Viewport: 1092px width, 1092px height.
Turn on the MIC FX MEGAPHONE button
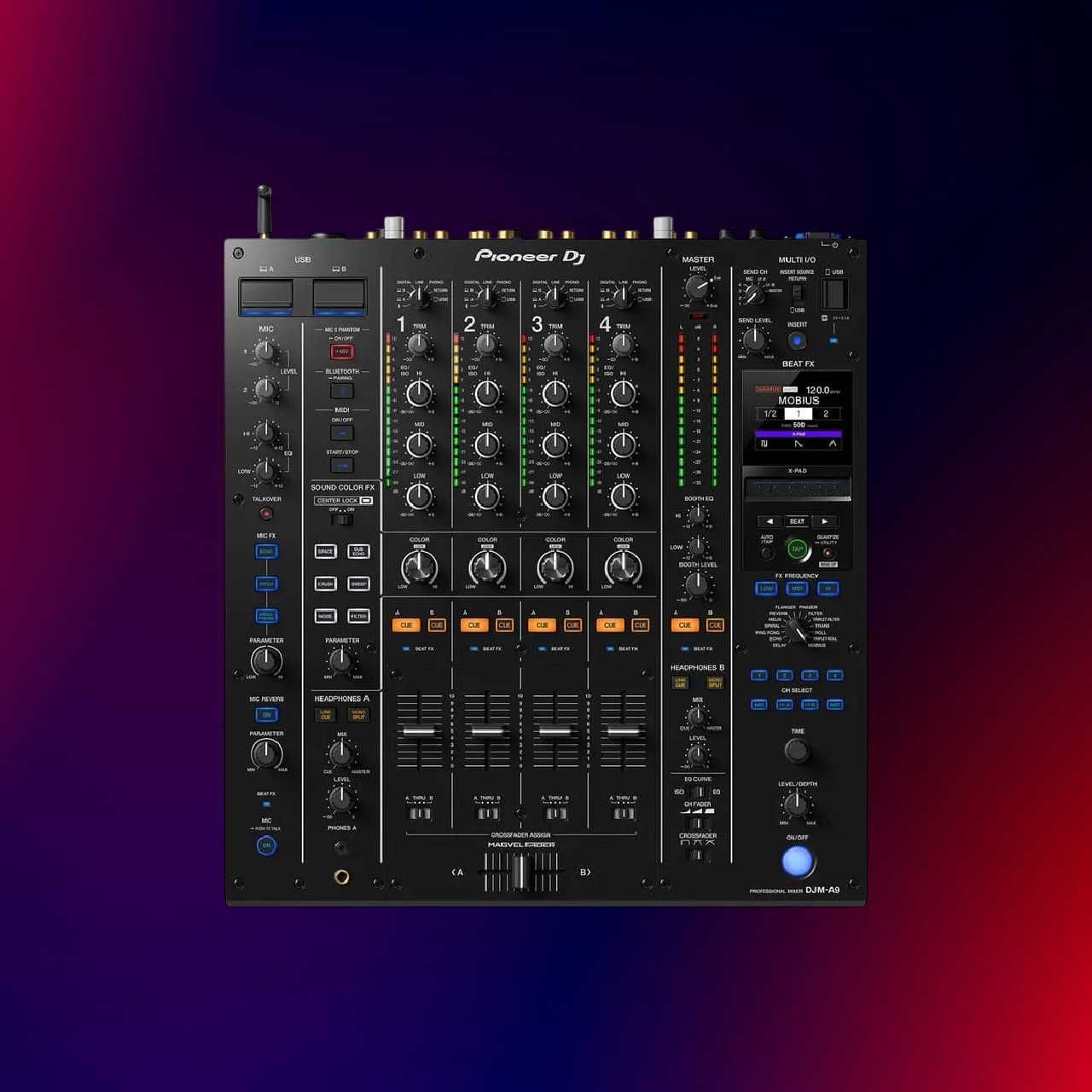pos(266,616)
